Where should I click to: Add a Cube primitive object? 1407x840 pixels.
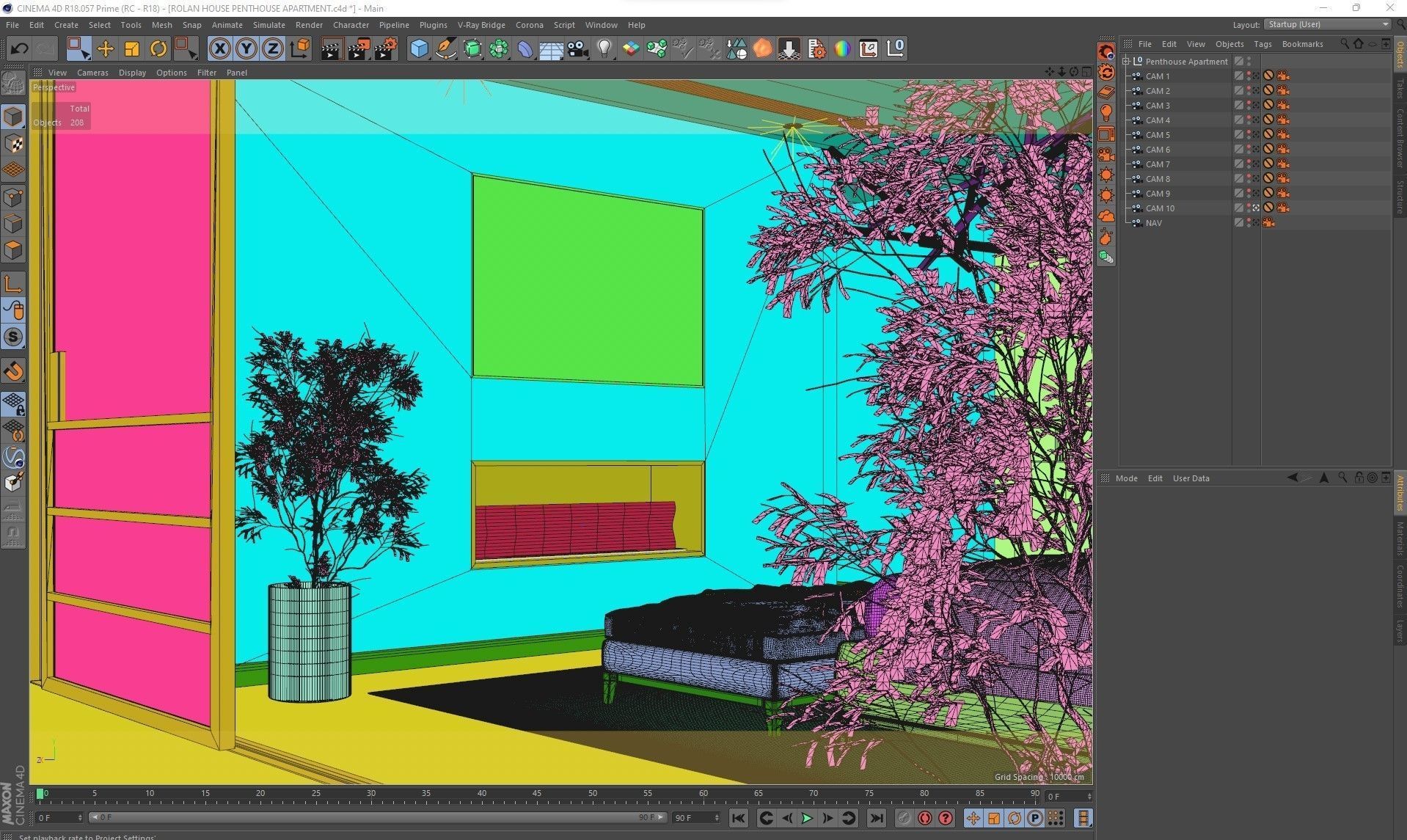pos(419,49)
